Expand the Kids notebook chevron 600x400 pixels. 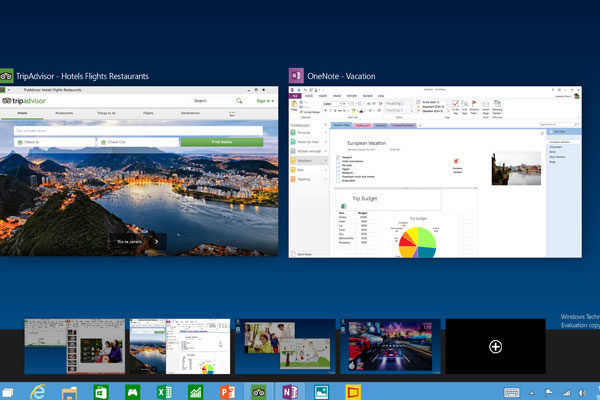tap(326, 170)
